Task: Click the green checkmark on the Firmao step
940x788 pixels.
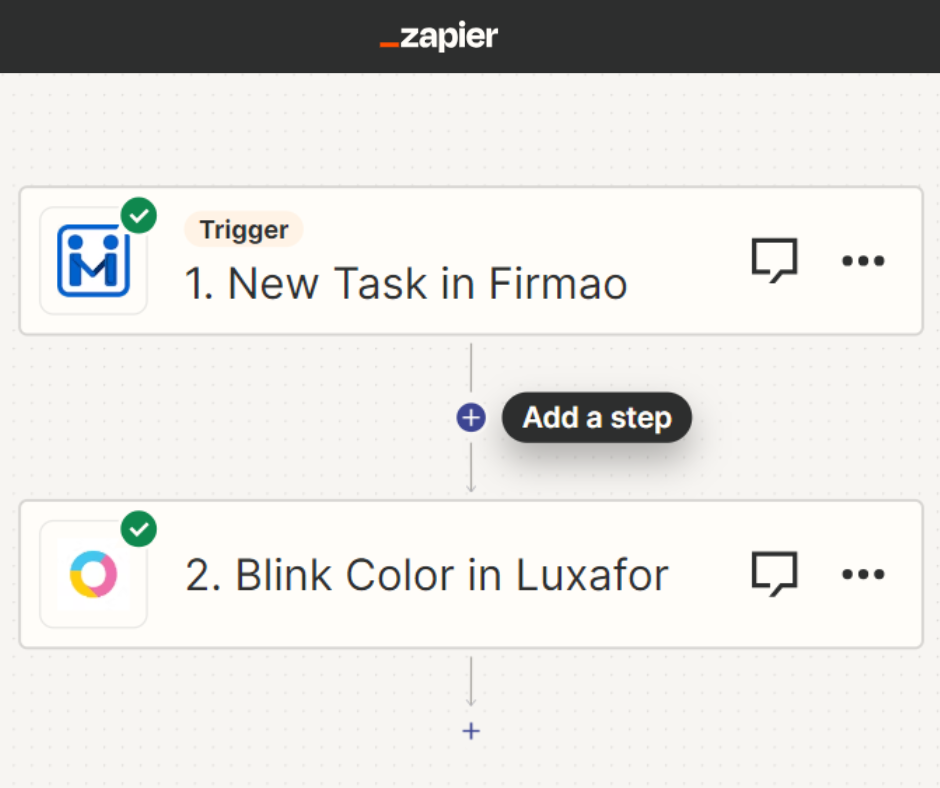Action: pyautogui.click(x=139, y=215)
